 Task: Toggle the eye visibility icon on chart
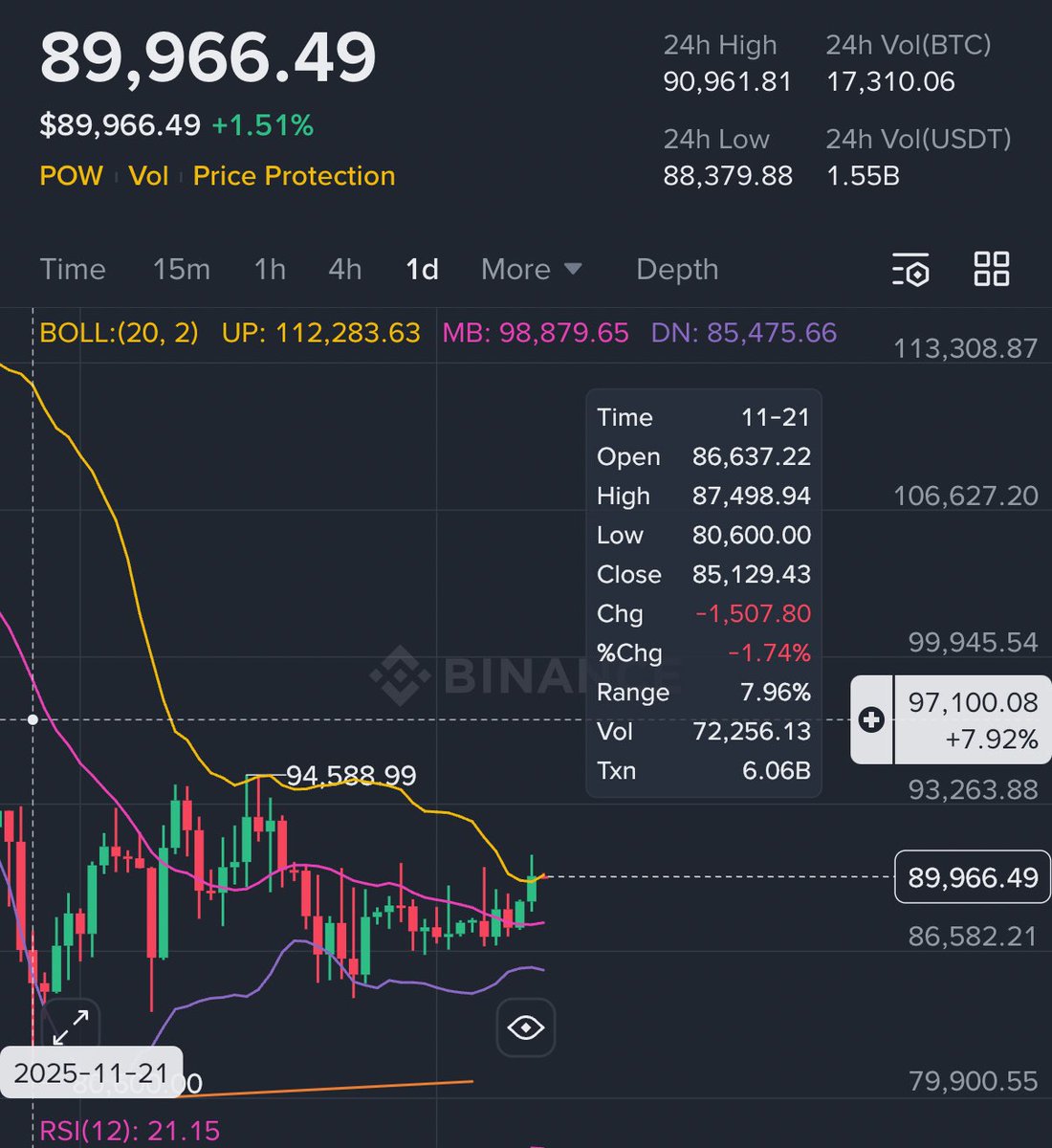(526, 1027)
